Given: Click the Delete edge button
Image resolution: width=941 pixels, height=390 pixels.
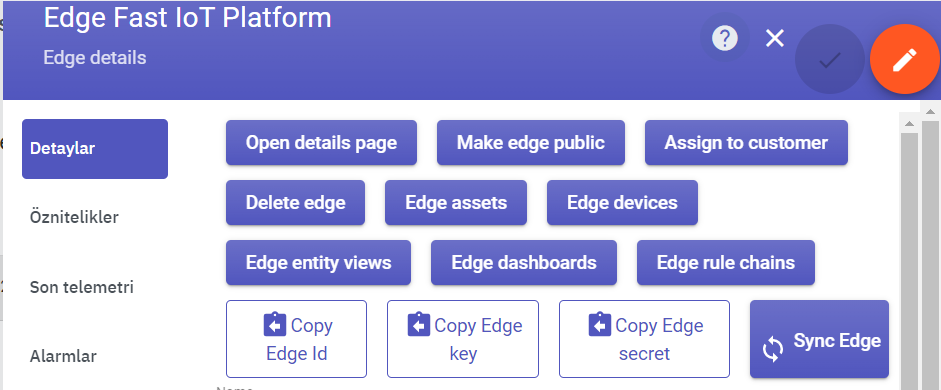Looking at the screenshot, I should click(295, 203).
